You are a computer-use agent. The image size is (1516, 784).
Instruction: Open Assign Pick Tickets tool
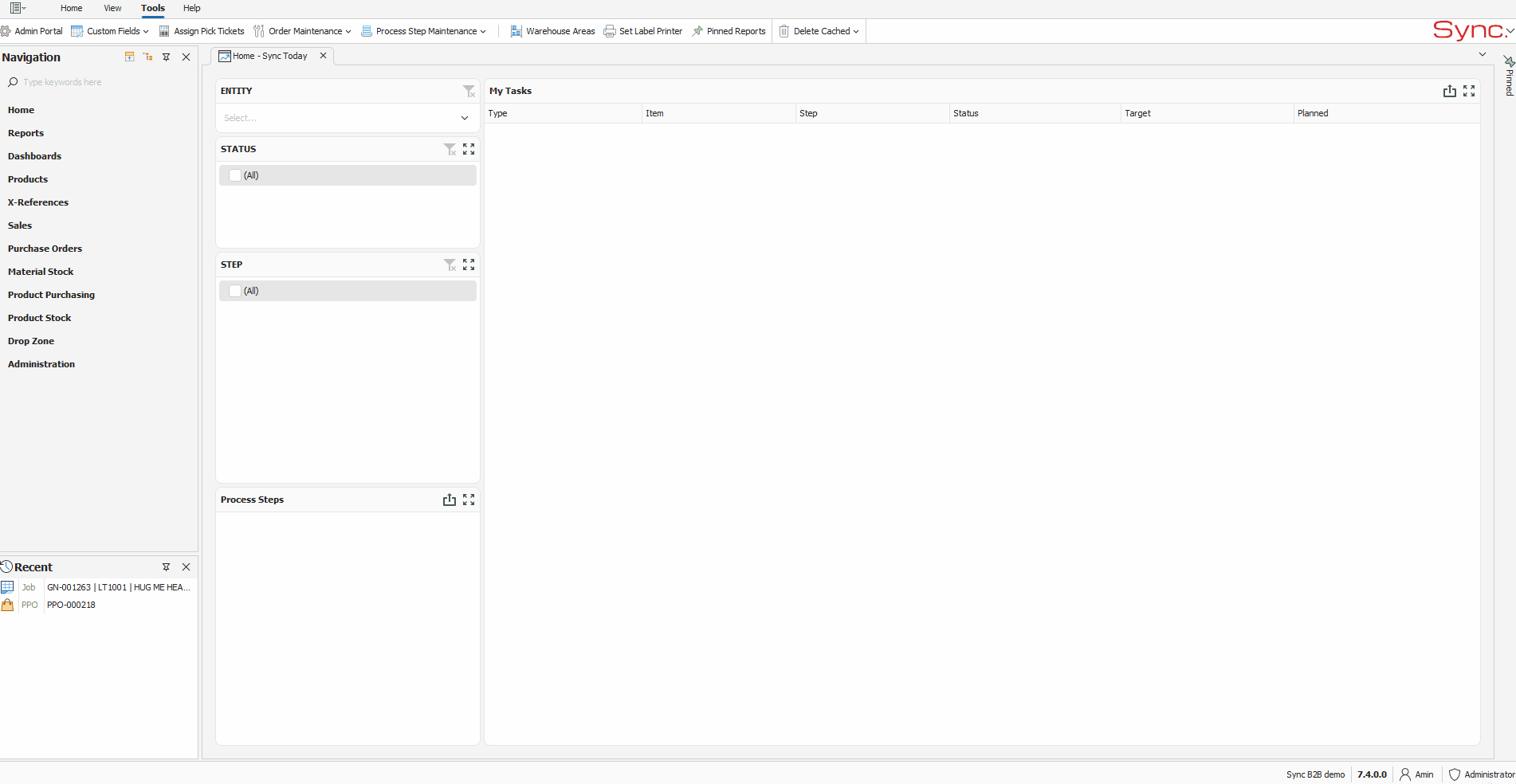tap(202, 31)
